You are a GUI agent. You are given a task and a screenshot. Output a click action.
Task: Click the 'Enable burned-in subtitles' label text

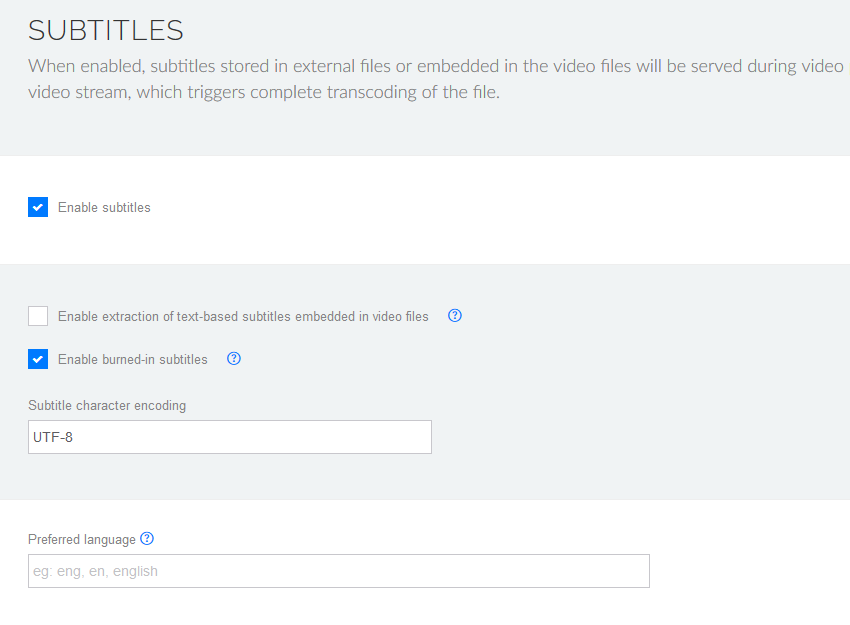pos(132,360)
